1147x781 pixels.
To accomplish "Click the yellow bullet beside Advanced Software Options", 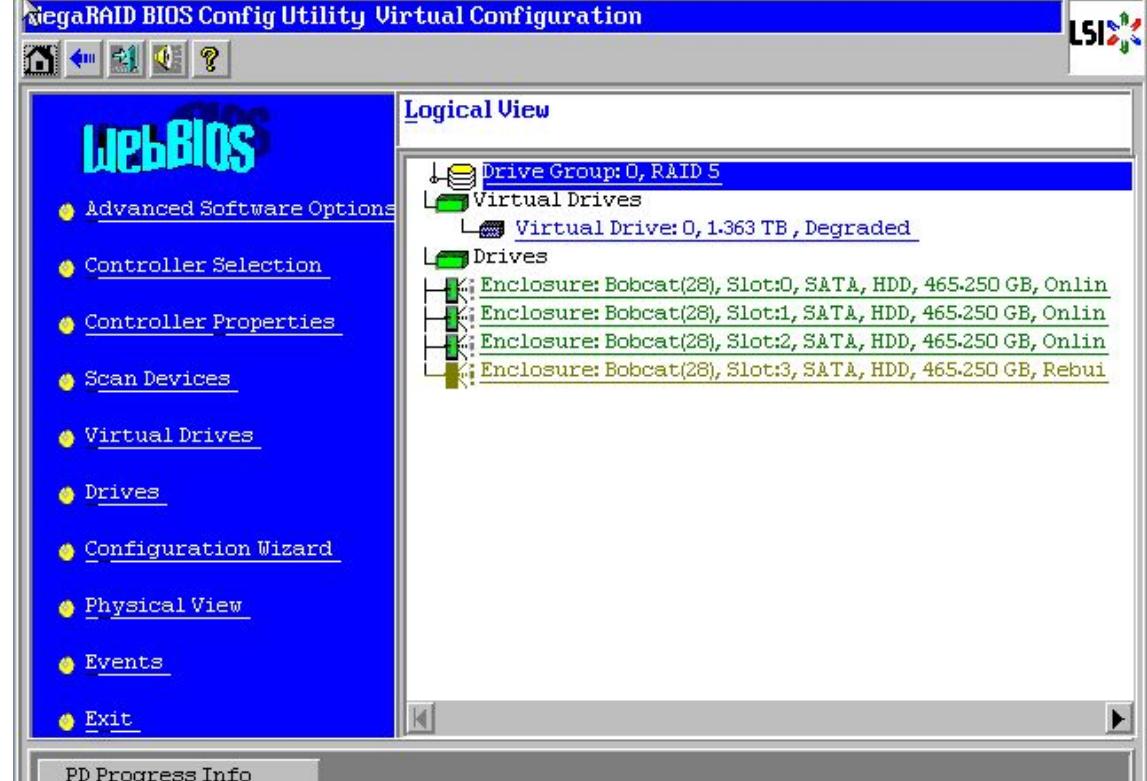I will click(x=67, y=211).
